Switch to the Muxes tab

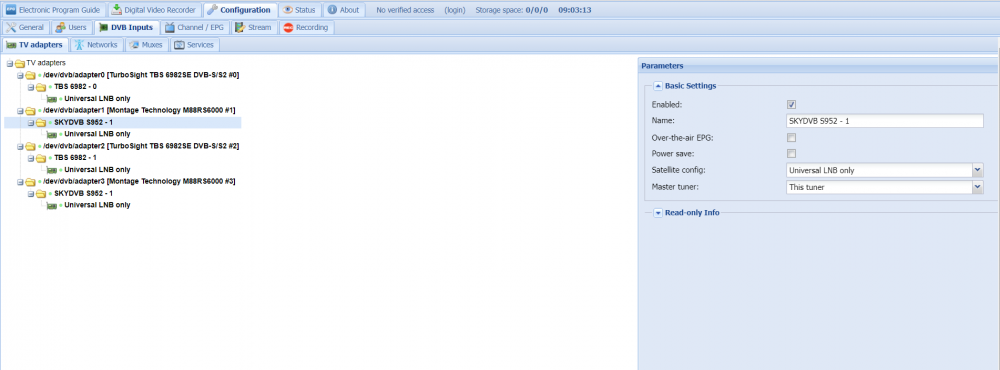[147, 45]
